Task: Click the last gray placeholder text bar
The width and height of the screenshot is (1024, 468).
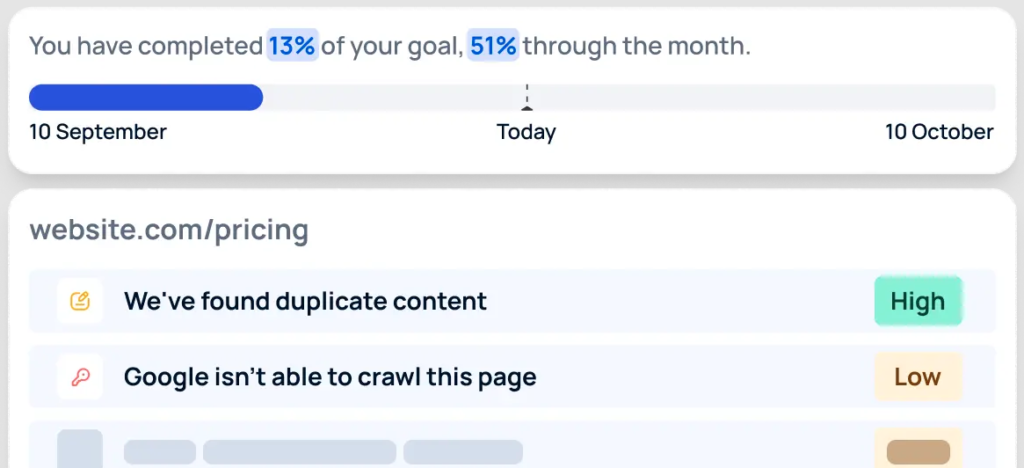Action: point(463,452)
